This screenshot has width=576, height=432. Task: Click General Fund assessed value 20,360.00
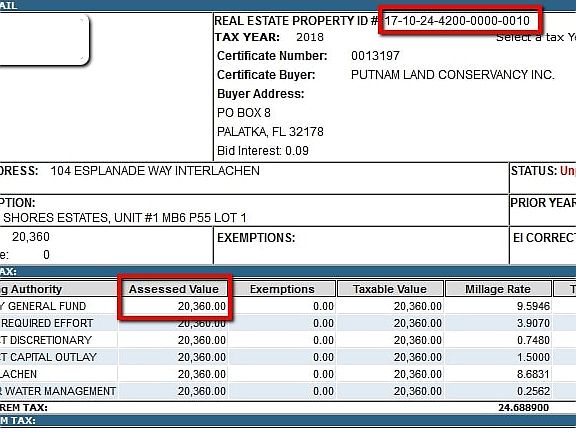tap(202, 306)
